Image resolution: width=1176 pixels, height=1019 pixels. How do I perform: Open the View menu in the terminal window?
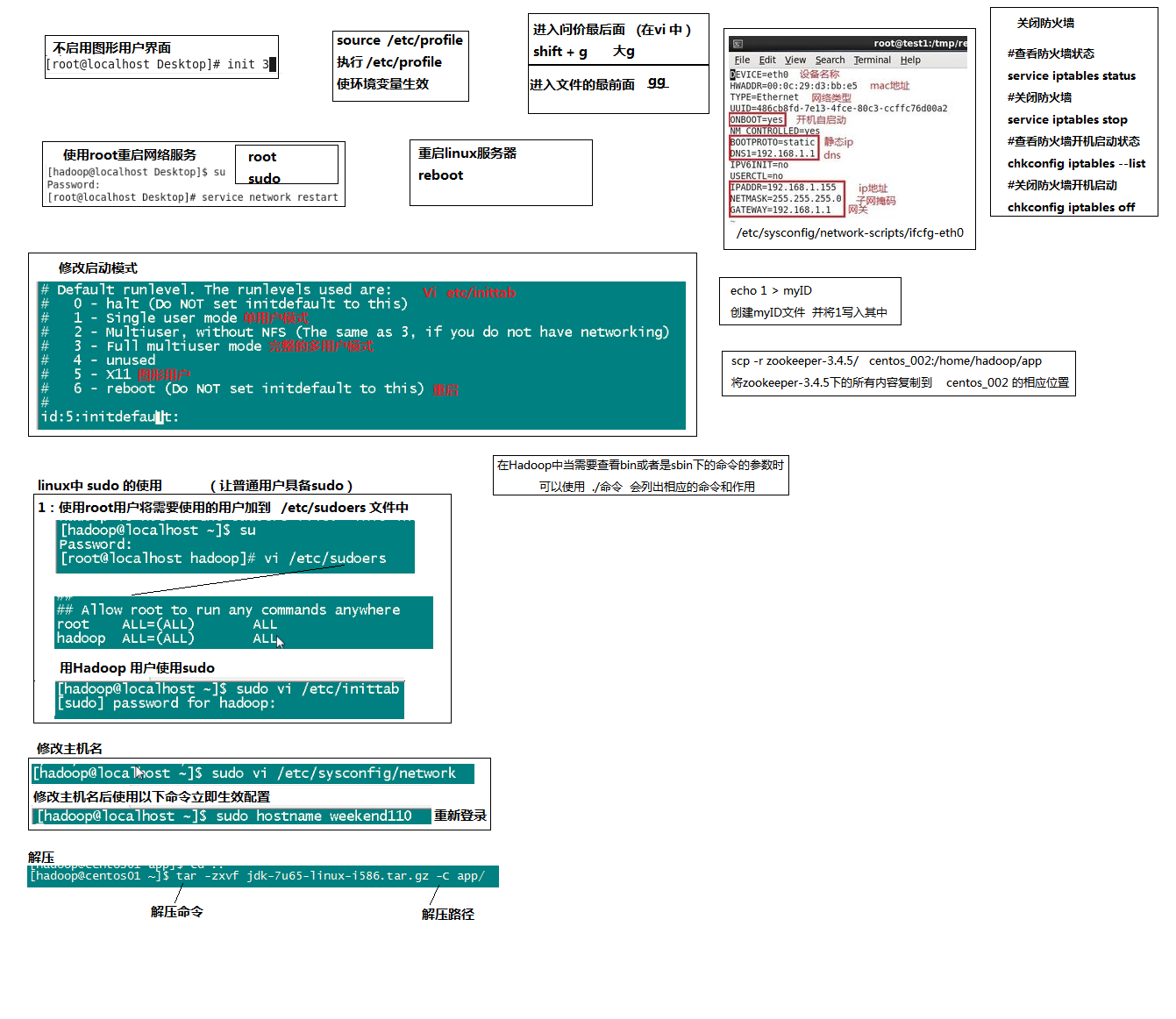(795, 60)
